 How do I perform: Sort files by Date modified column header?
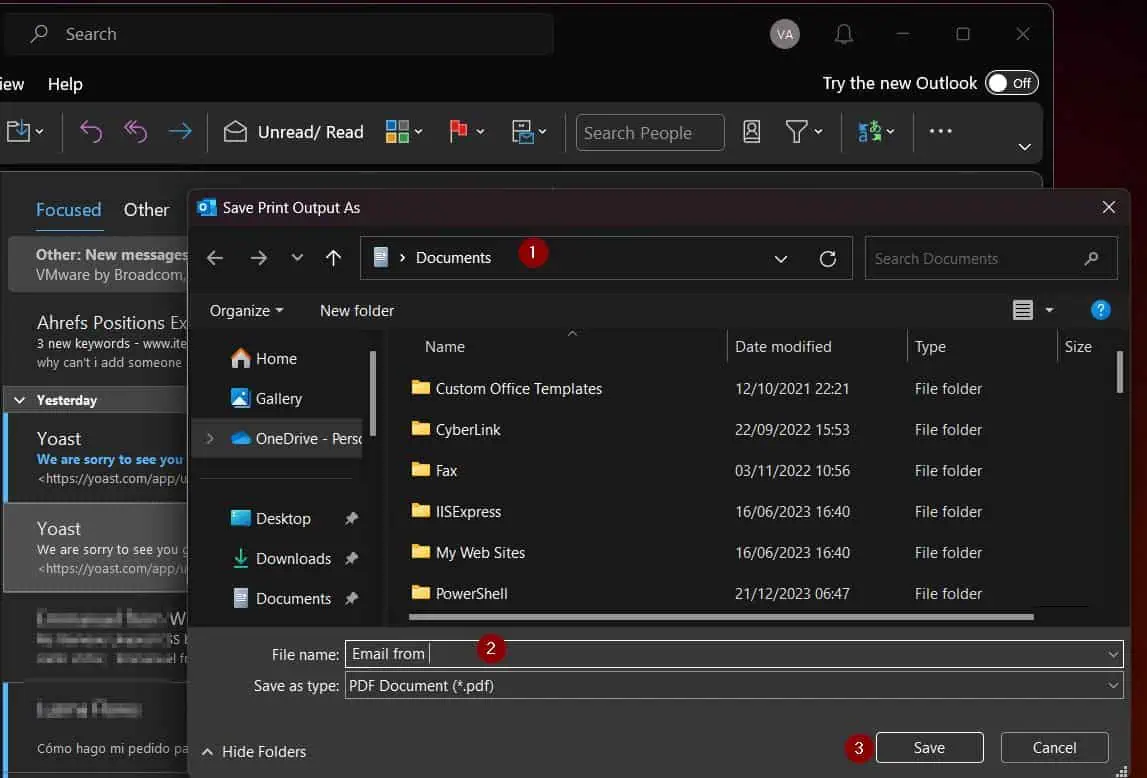(x=783, y=347)
